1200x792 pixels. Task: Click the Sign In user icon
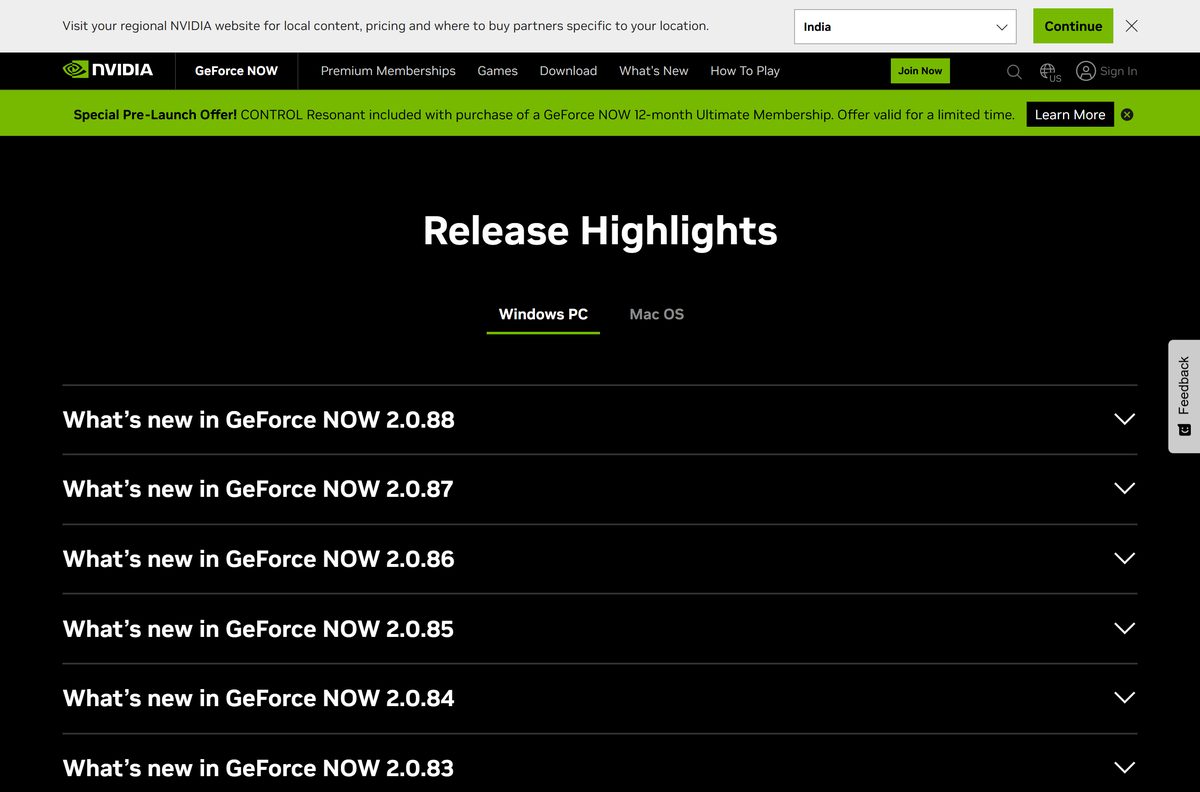(x=1086, y=71)
